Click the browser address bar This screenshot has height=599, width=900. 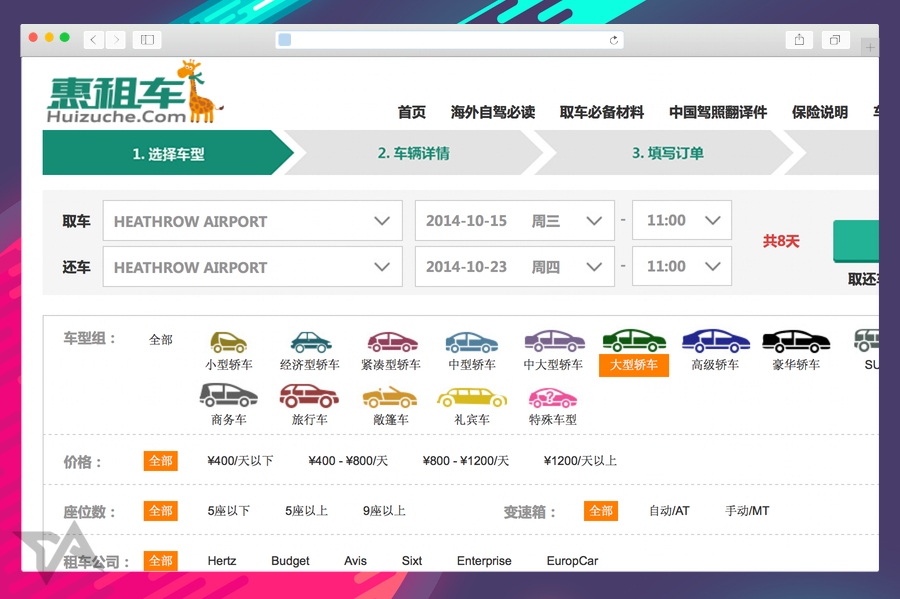tap(448, 39)
